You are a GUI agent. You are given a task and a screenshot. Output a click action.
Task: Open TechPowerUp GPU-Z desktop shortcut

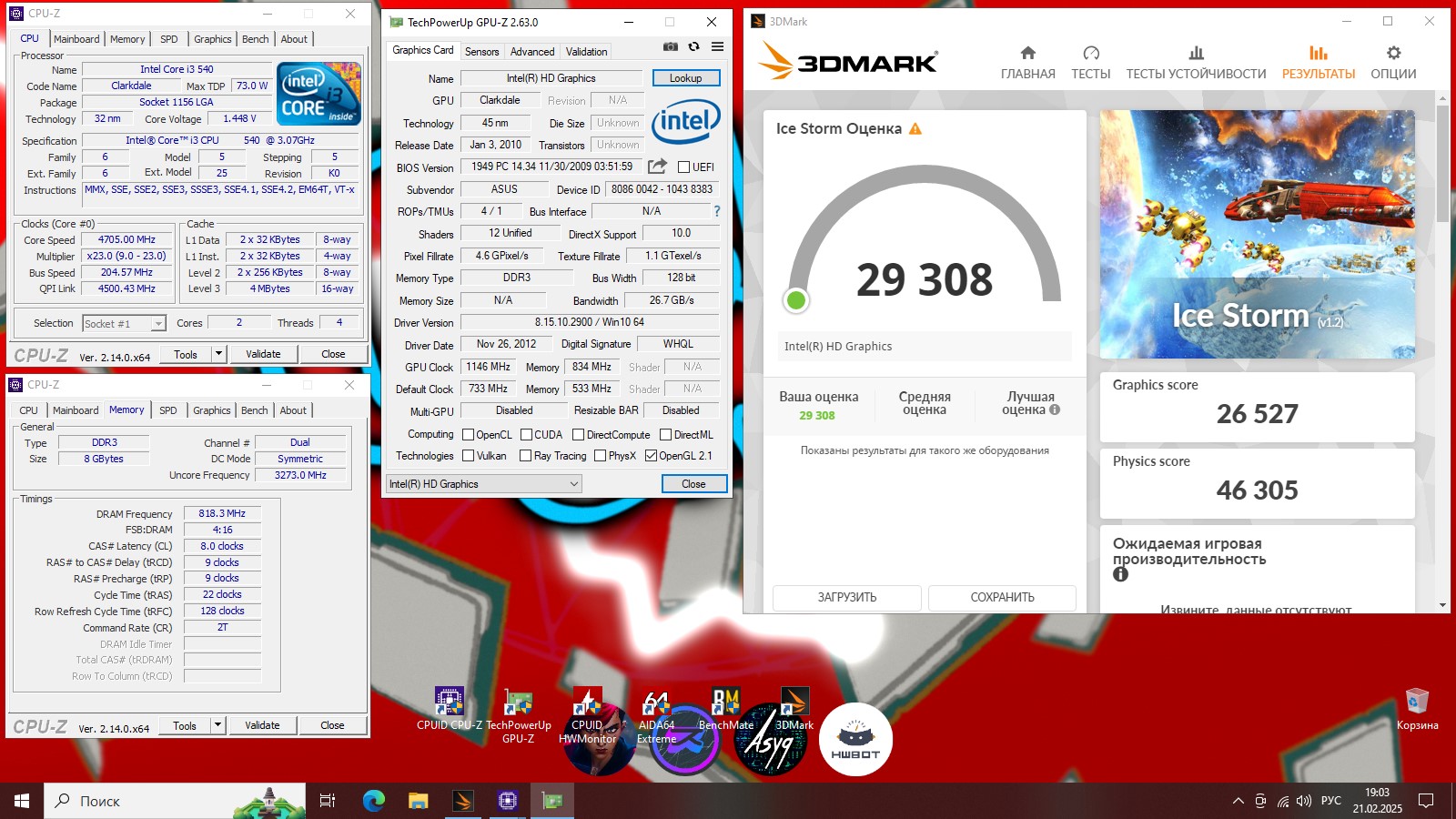coord(519,716)
